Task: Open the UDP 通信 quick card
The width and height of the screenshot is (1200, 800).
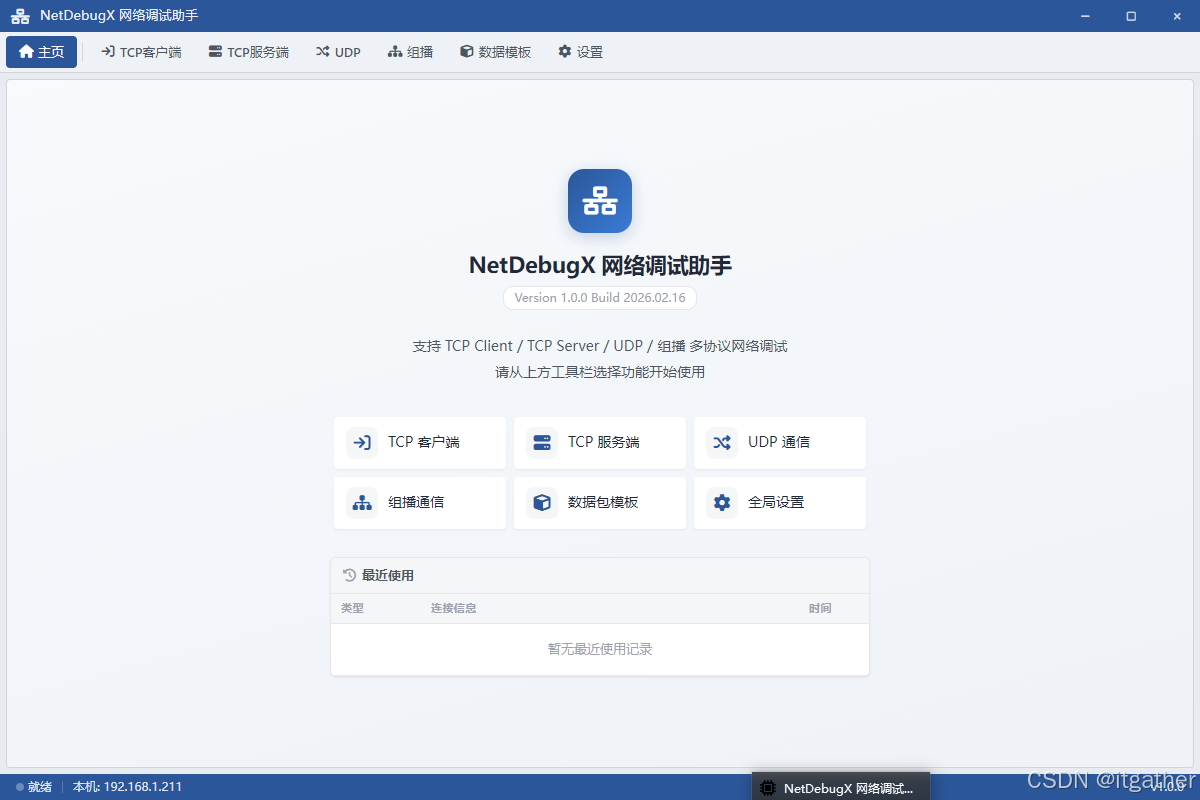Action: click(780, 443)
